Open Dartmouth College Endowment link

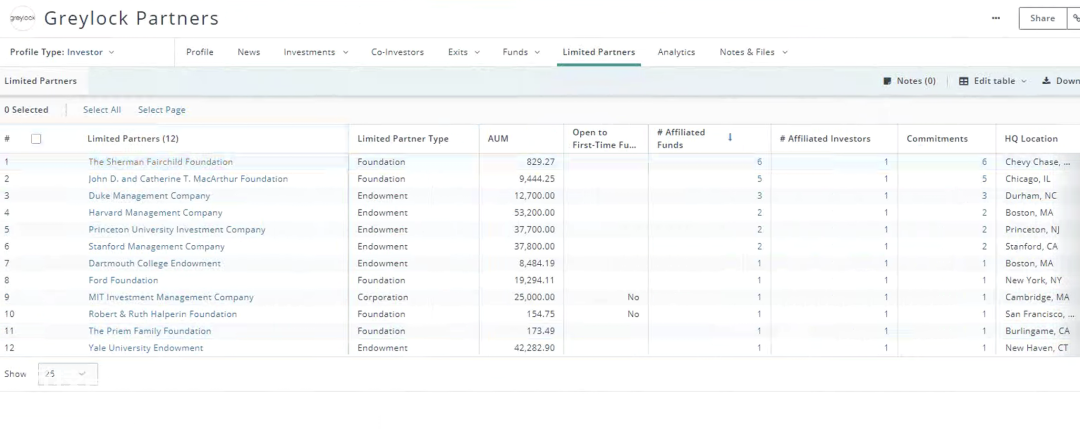click(x=154, y=263)
